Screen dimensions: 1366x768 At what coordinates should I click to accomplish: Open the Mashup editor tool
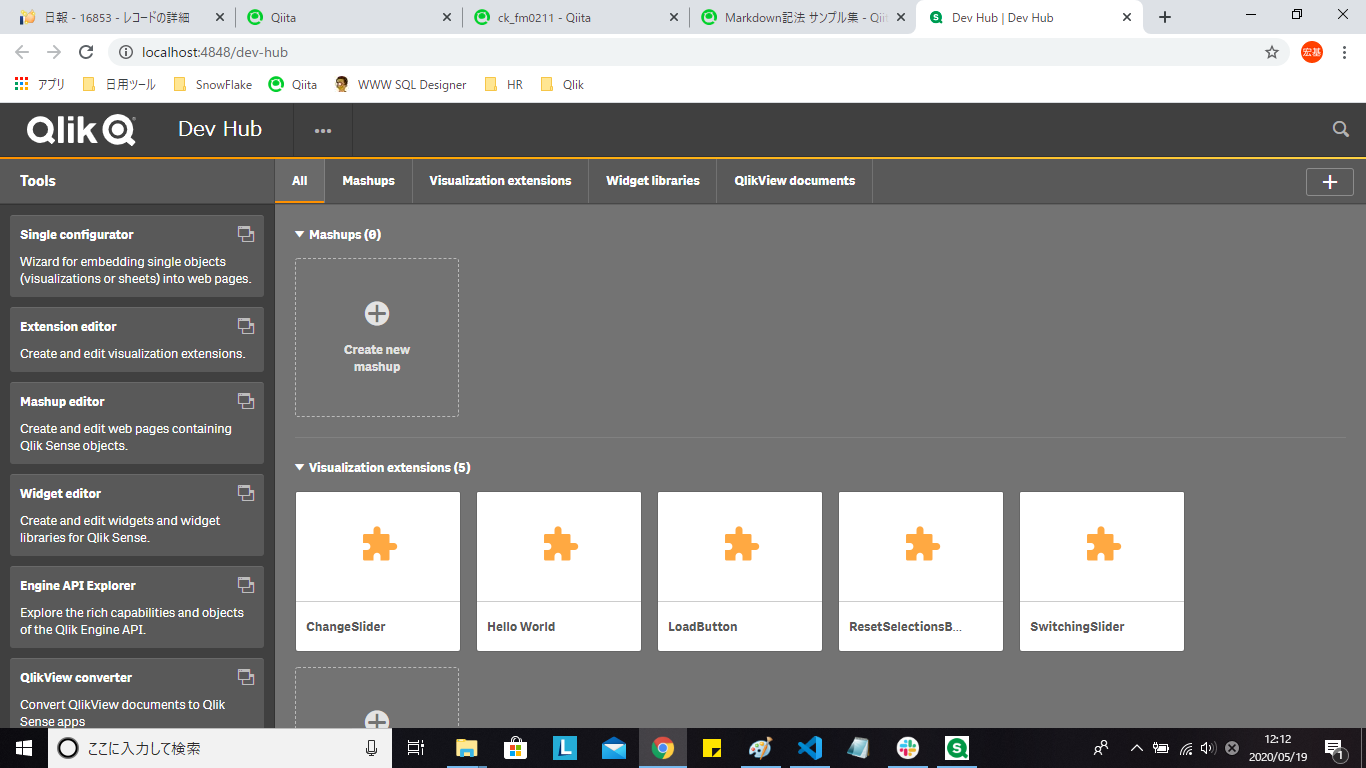point(137,423)
